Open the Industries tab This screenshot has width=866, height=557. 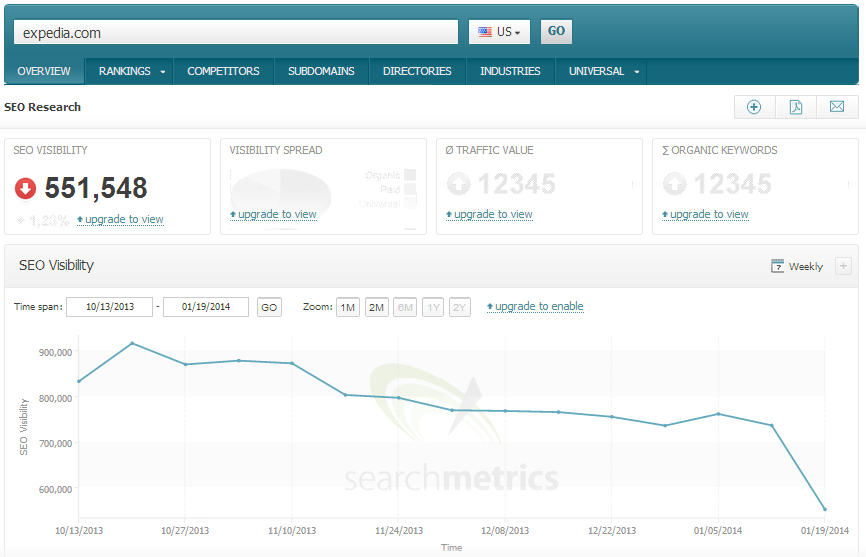point(510,71)
